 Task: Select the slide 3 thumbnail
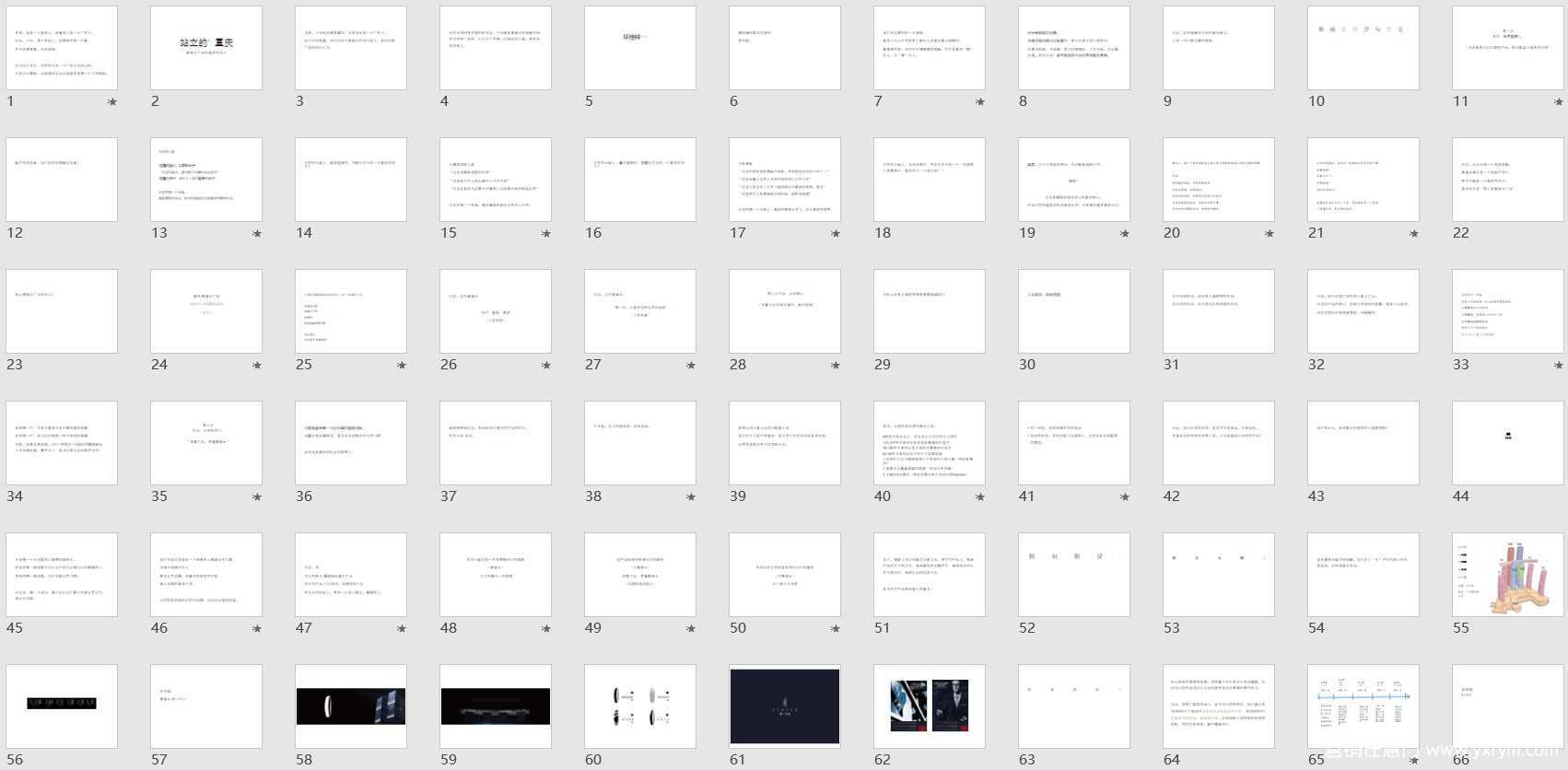[351, 48]
